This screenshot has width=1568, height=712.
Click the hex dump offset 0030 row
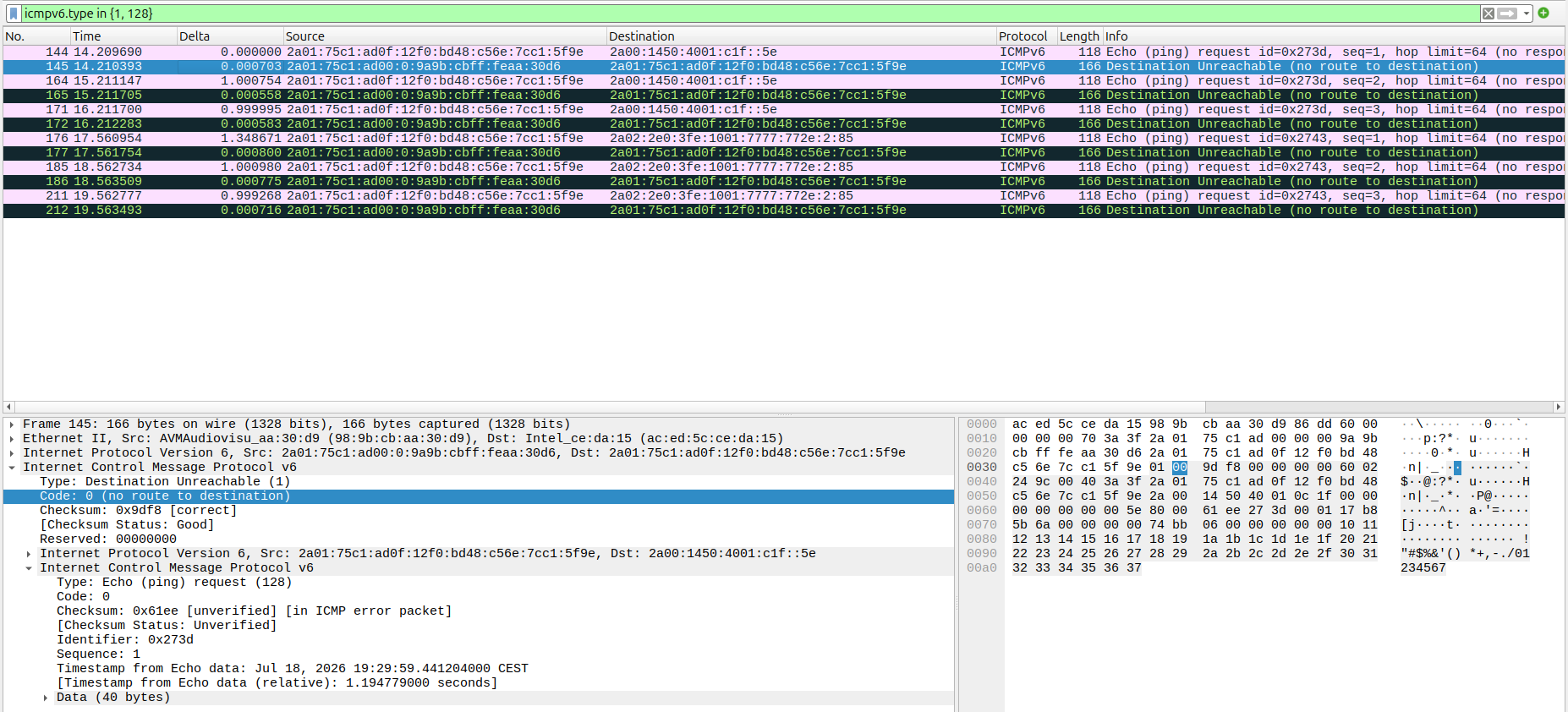[982, 468]
